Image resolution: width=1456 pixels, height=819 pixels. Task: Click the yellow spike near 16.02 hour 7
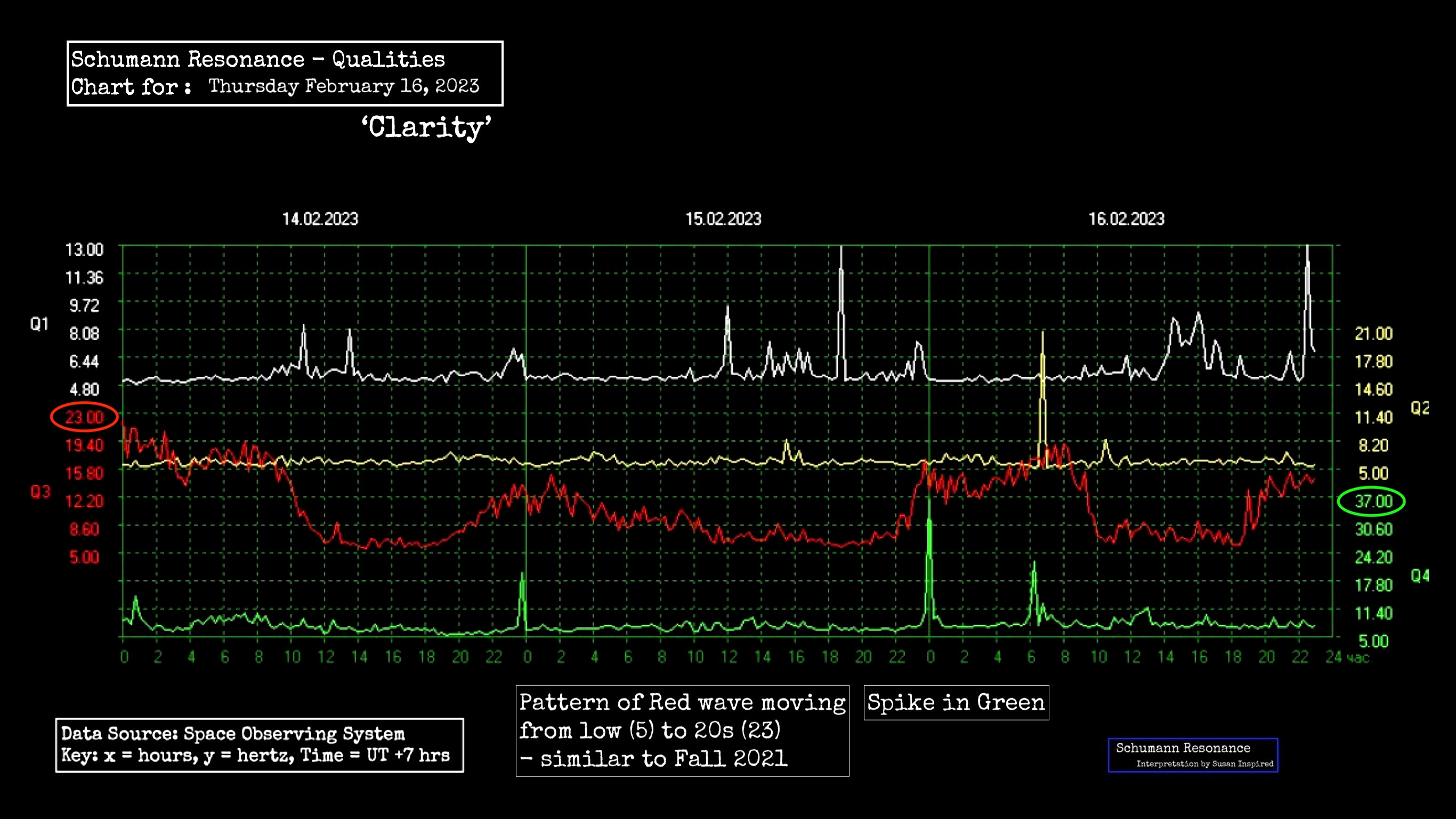point(1043,399)
